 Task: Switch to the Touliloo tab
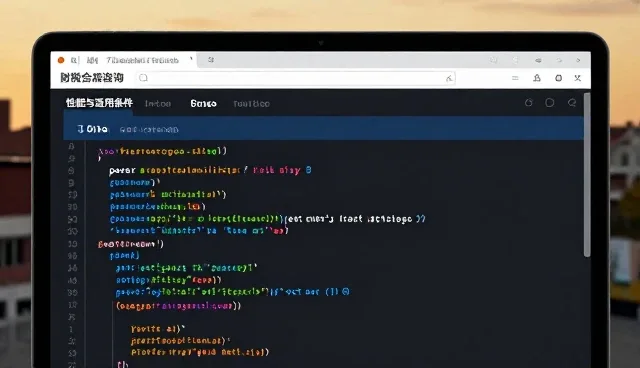pyautogui.click(x=251, y=104)
